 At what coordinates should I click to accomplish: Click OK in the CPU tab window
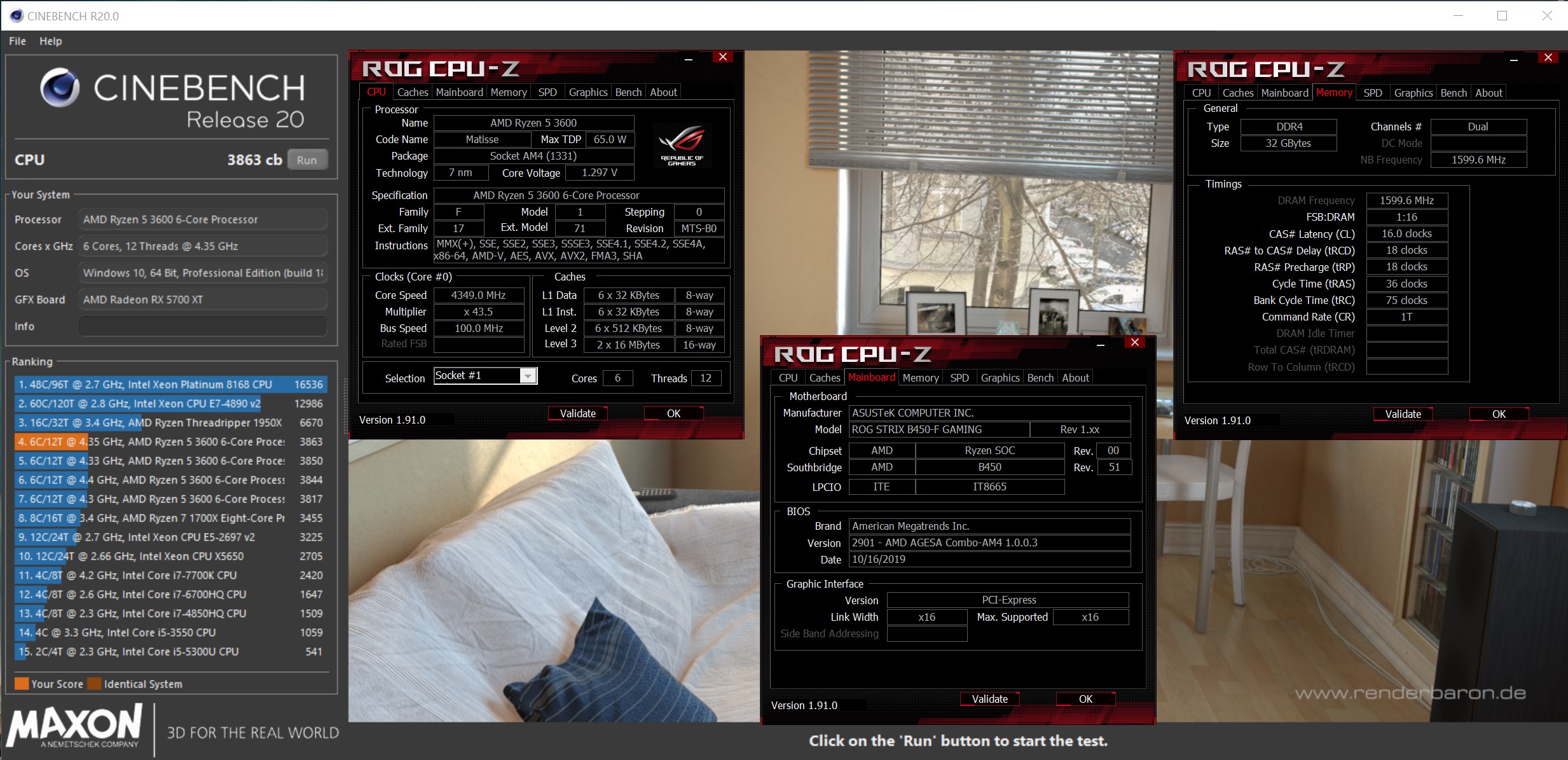[673, 413]
